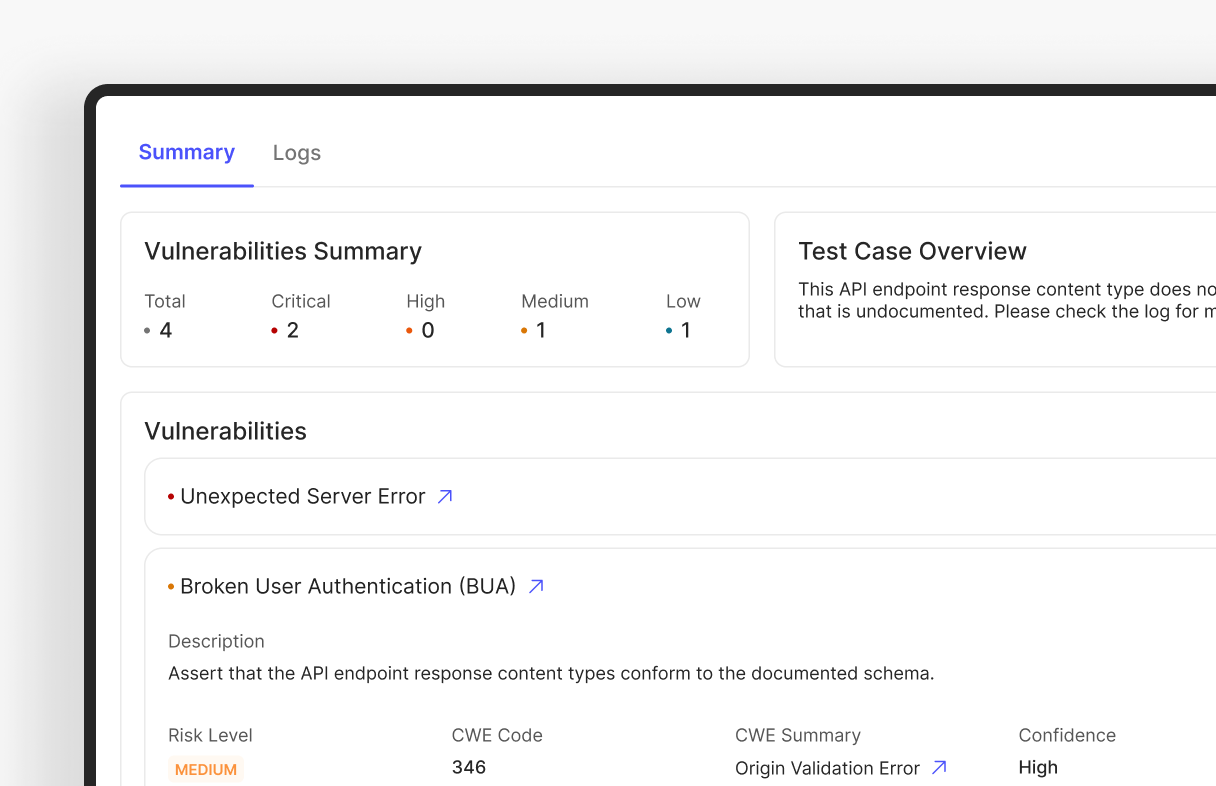Click the MEDIUM risk level badge
This screenshot has height=786, width=1216.
click(x=206, y=769)
